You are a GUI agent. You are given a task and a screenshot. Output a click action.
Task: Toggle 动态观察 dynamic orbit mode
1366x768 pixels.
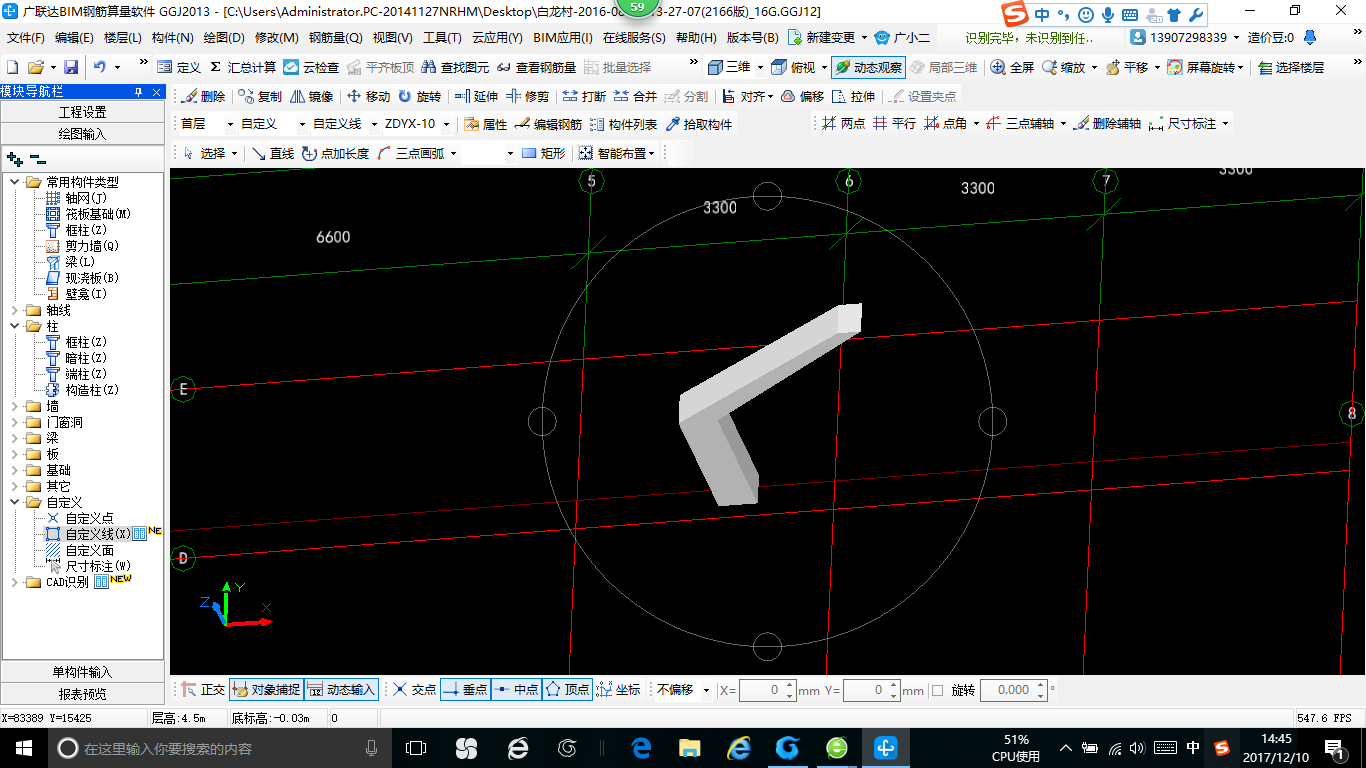868,67
